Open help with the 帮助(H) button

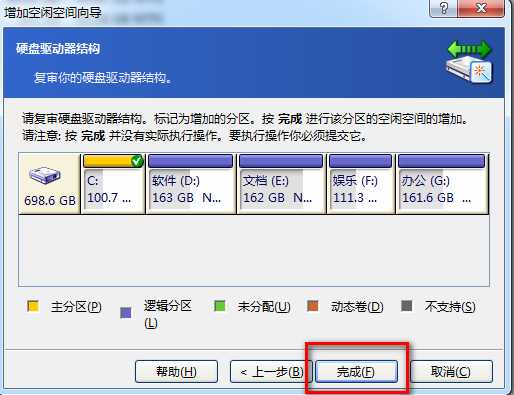pyautogui.click(x=176, y=371)
